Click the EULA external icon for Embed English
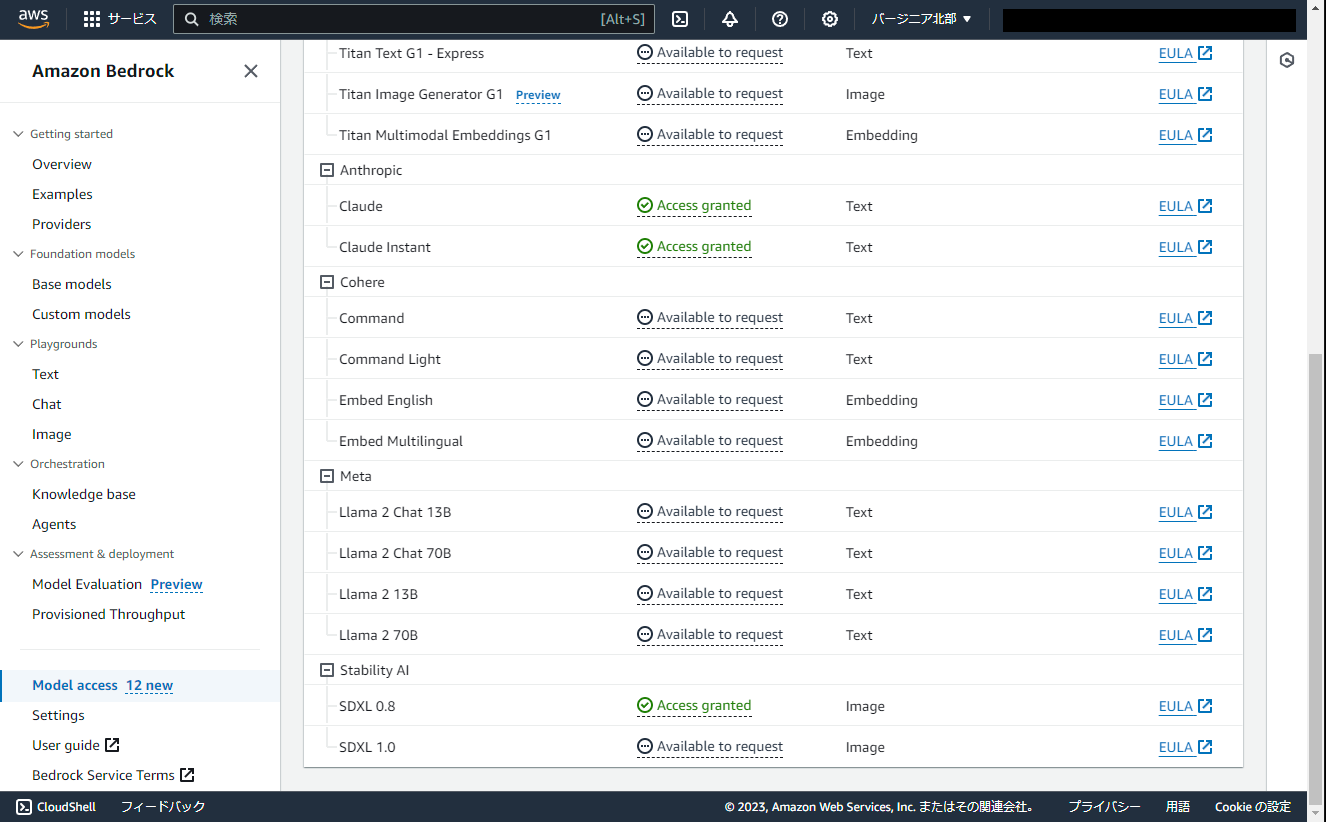The height and width of the screenshot is (822, 1326). point(1205,400)
